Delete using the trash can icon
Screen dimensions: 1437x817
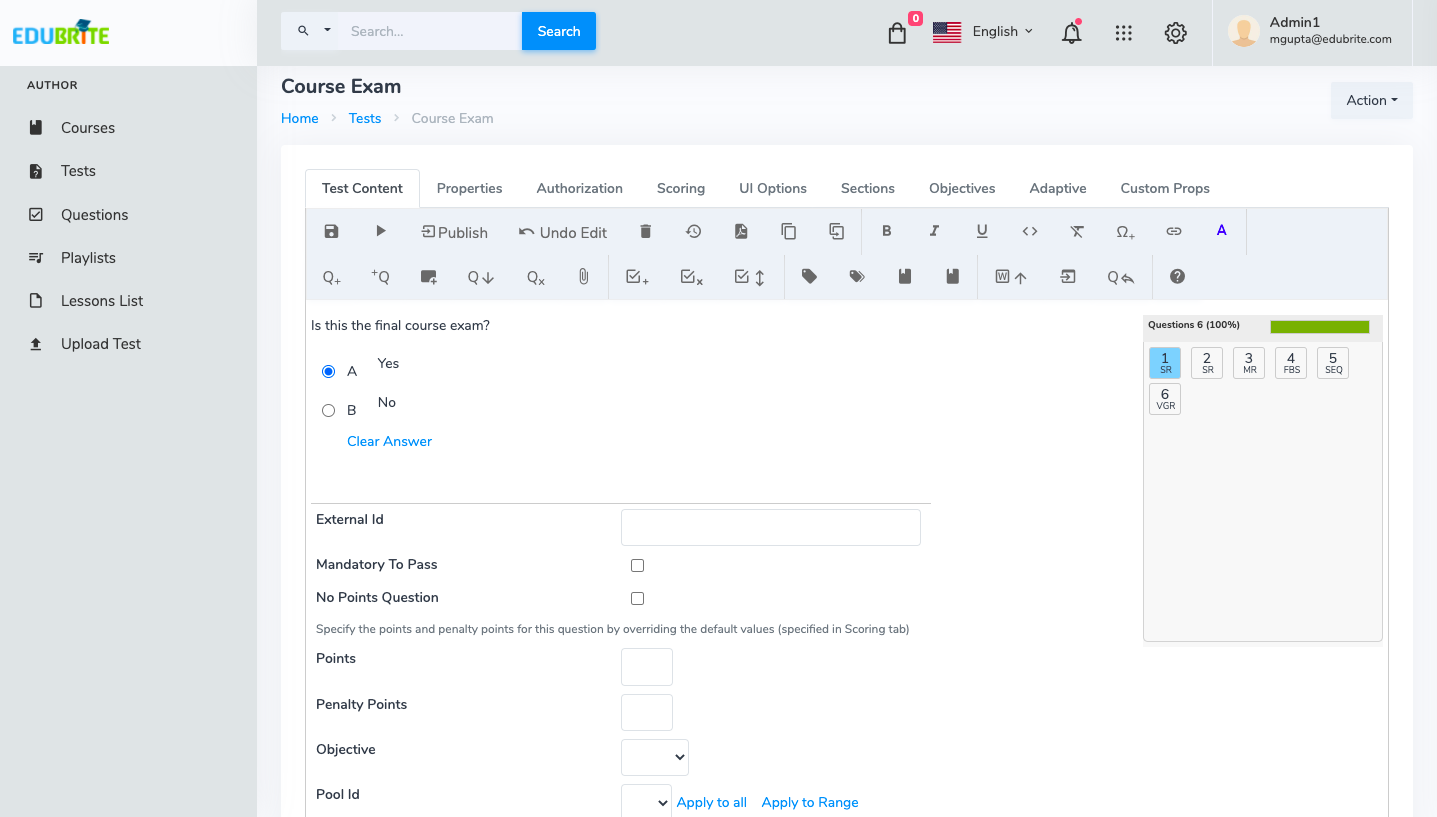point(645,232)
